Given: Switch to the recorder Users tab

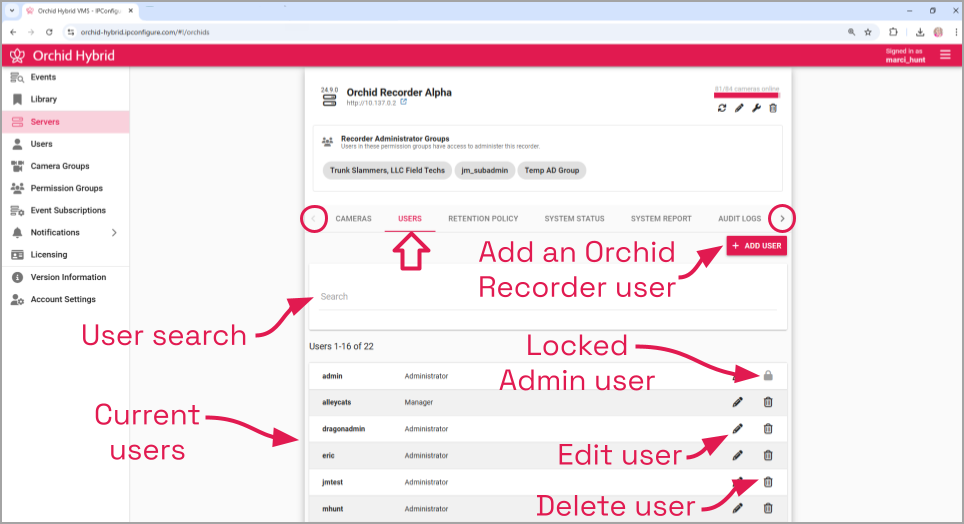Looking at the screenshot, I should tap(409, 218).
